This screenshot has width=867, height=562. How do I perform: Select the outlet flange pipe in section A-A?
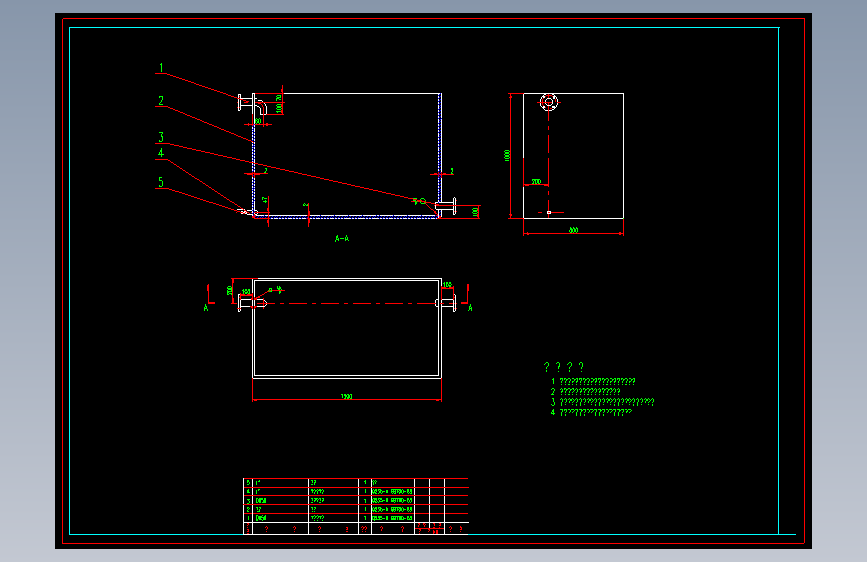coord(446,207)
